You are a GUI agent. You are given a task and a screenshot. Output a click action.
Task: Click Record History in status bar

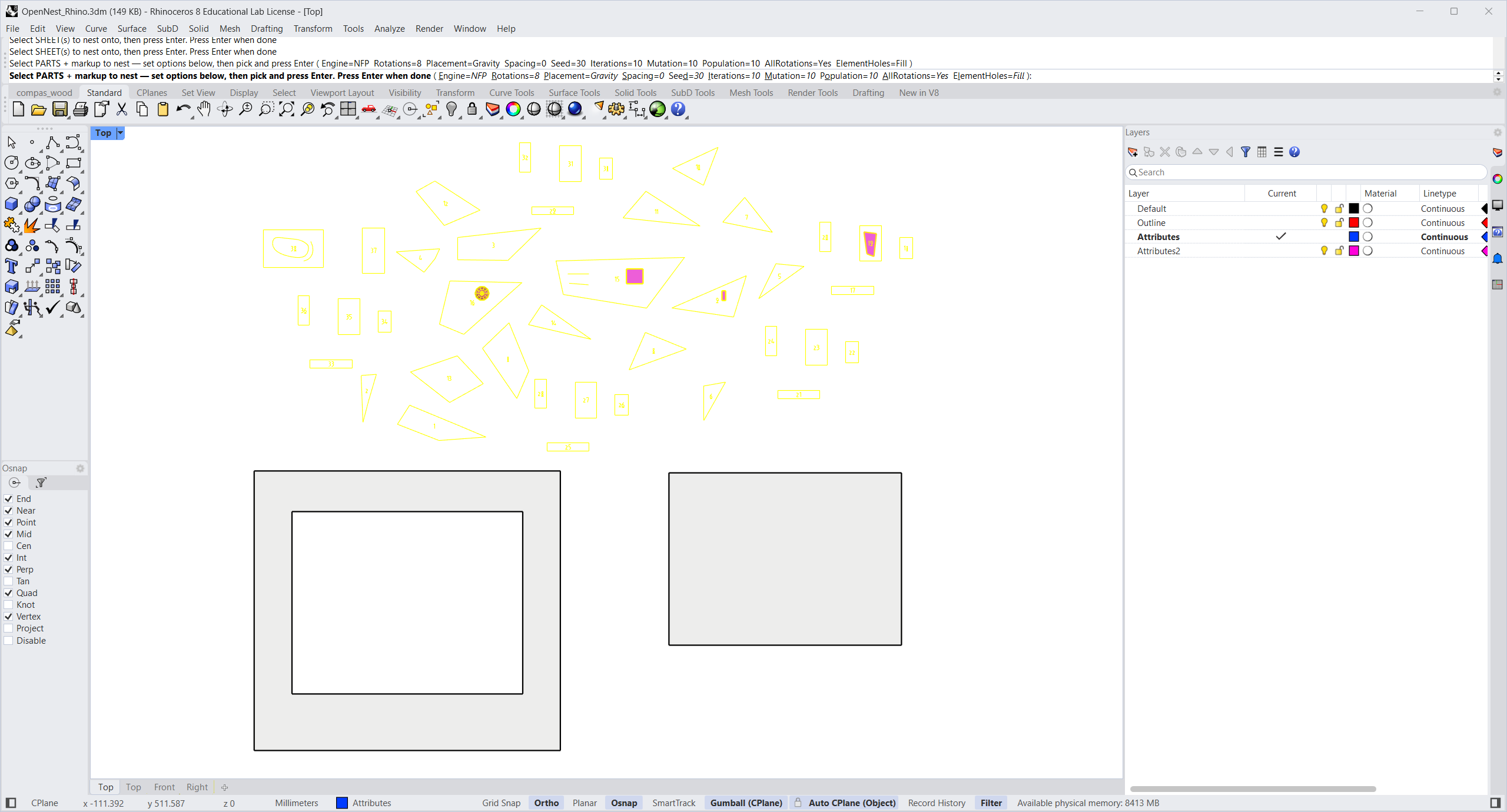937,803
